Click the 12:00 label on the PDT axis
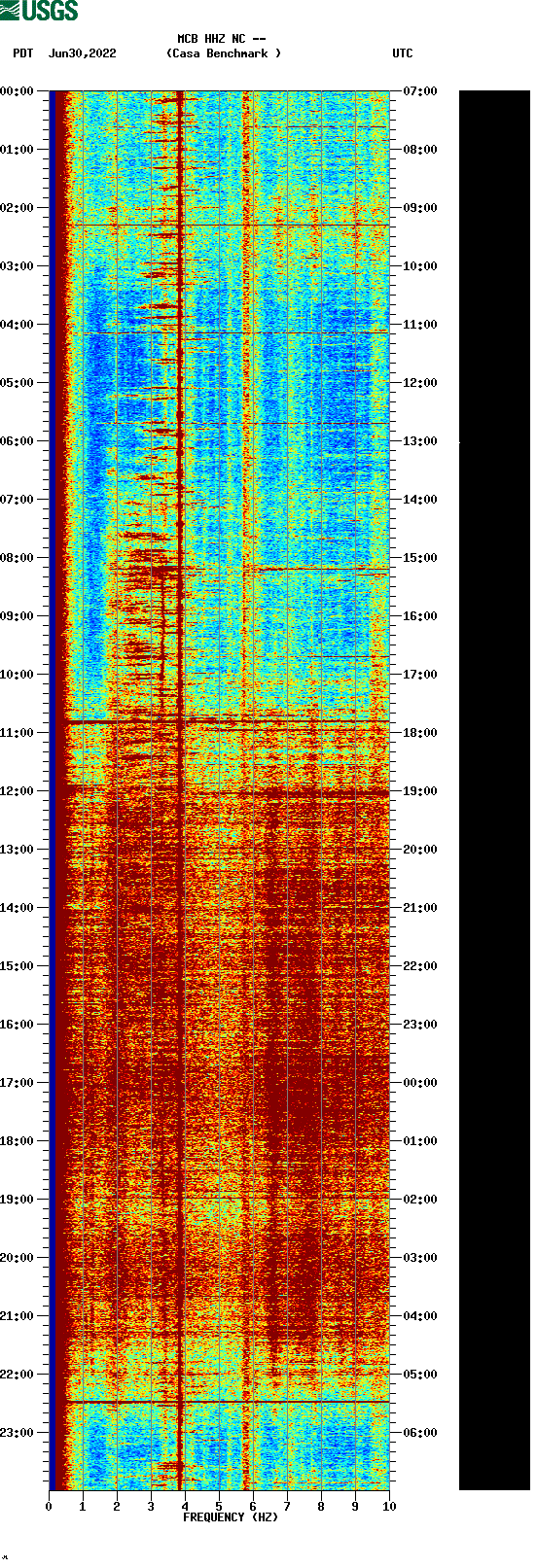 click(x=17, y=791)
